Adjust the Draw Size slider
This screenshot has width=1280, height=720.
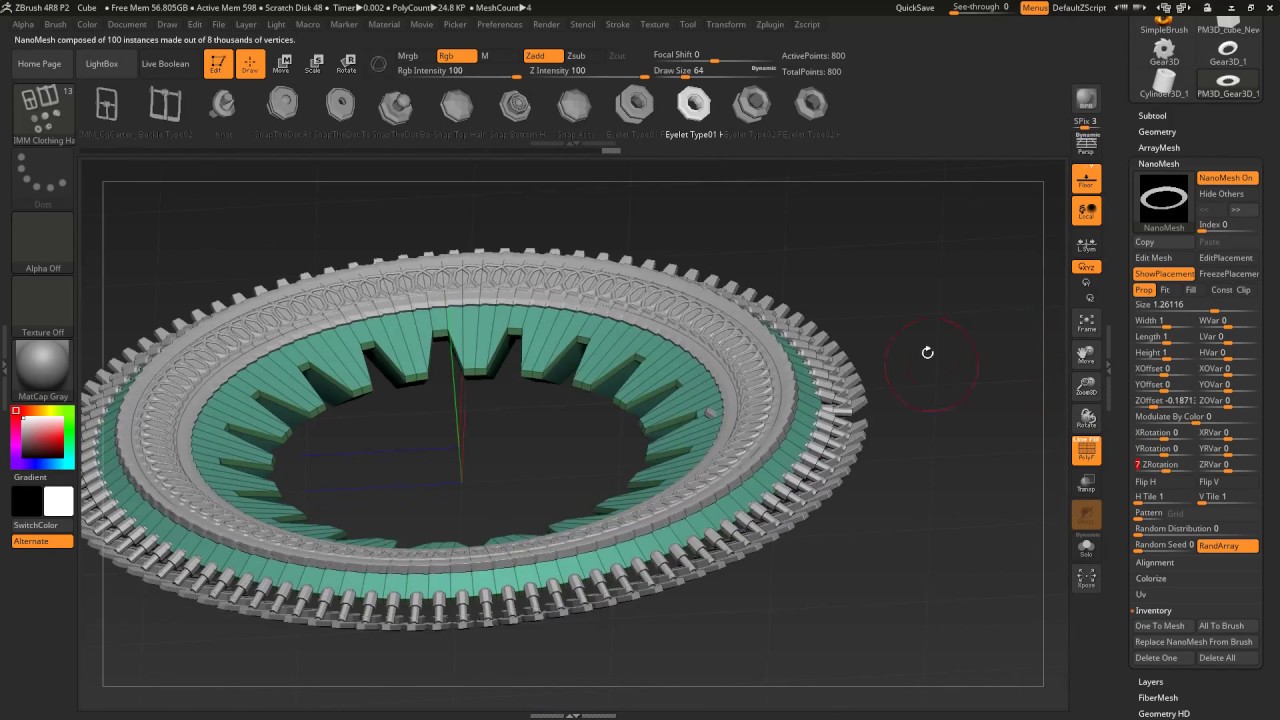715,71
